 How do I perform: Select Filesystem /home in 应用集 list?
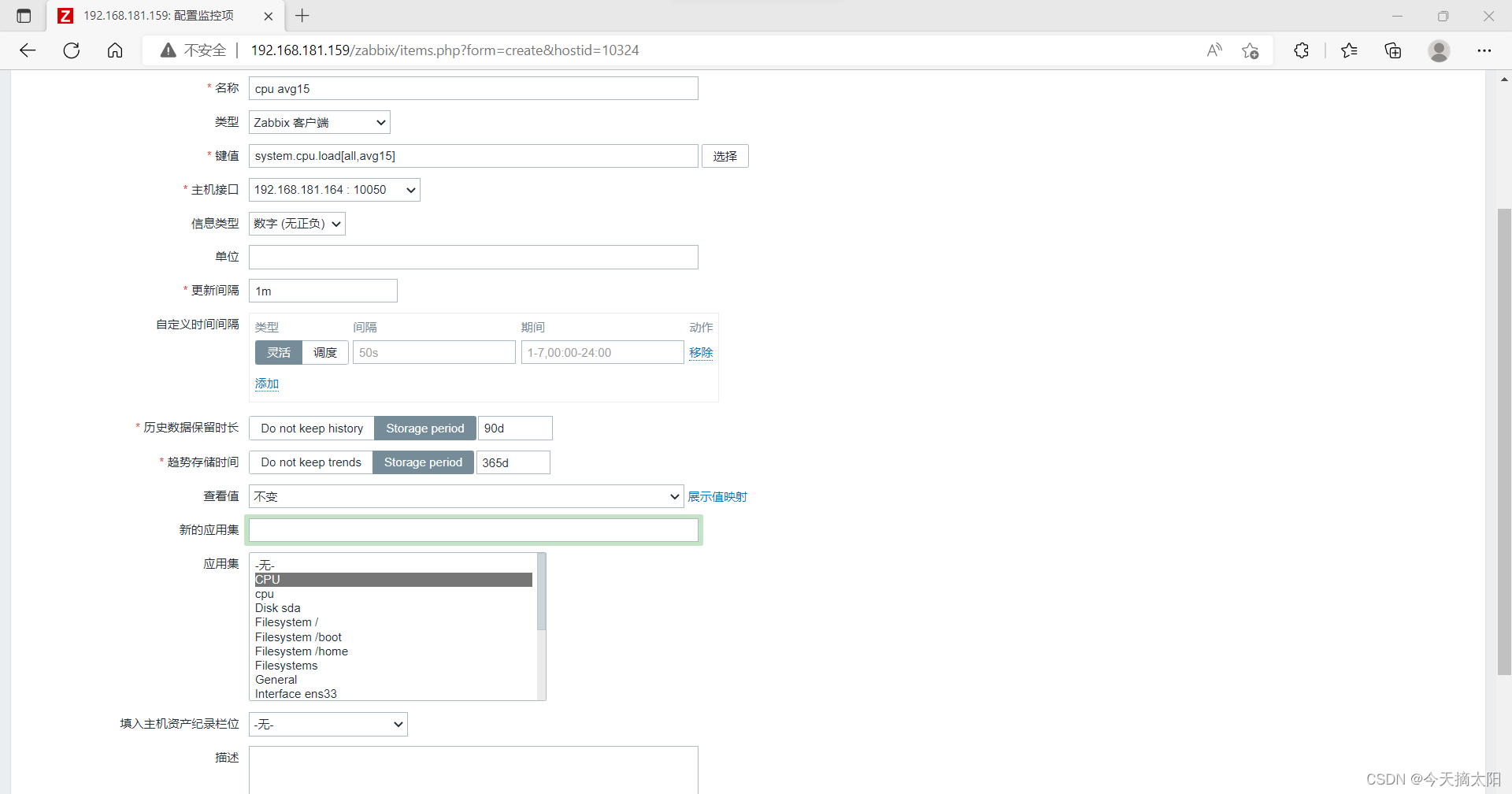394,651
